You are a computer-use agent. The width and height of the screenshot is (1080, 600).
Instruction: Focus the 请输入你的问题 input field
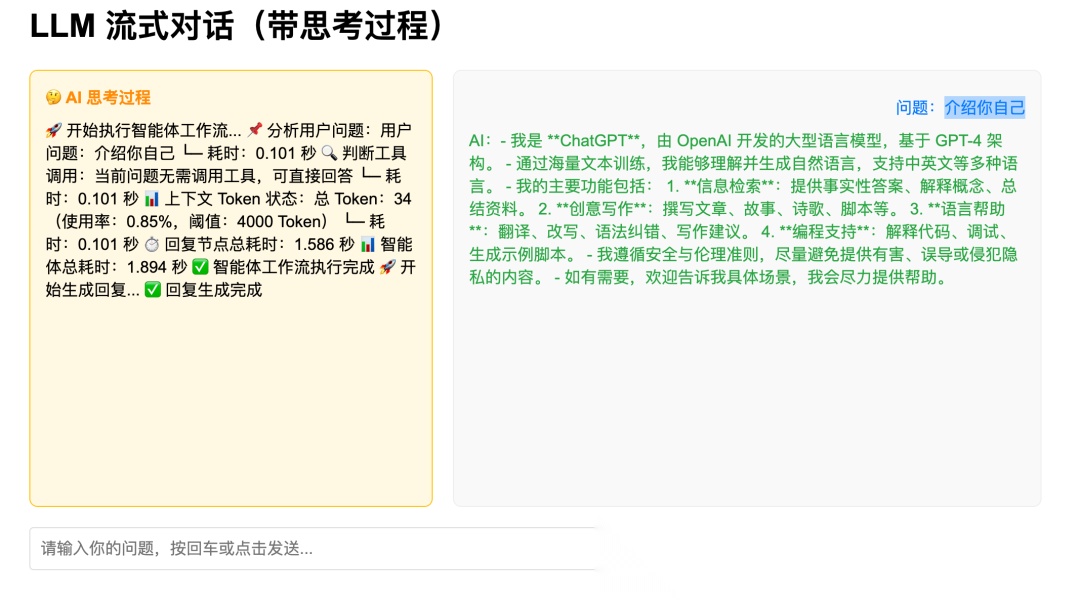point(313,548)
